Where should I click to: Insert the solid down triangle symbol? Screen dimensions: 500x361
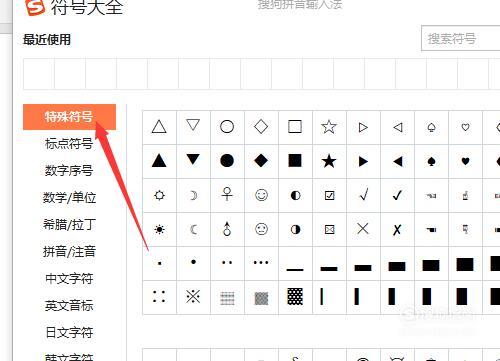click(x=193, y=159)
